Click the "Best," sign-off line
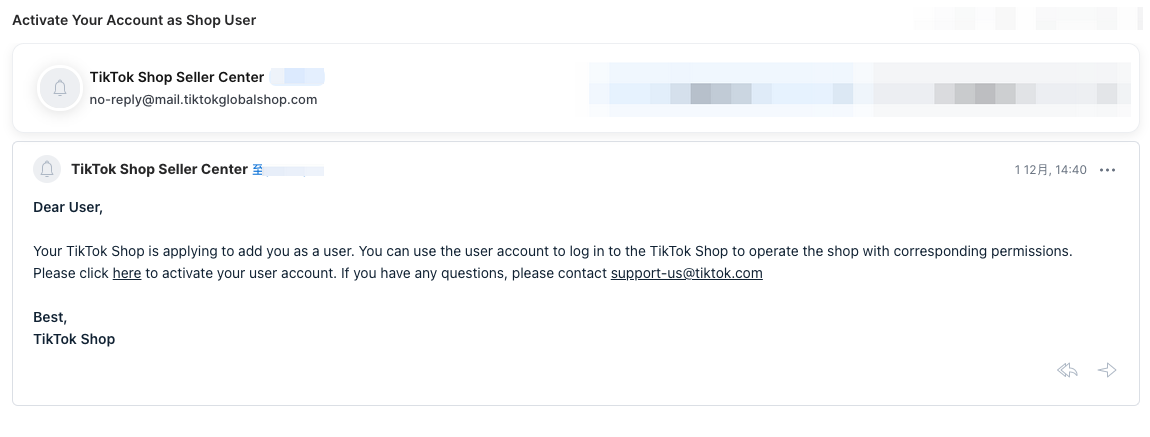Viewport: 1150px width, 437px height. click(50, 317)
